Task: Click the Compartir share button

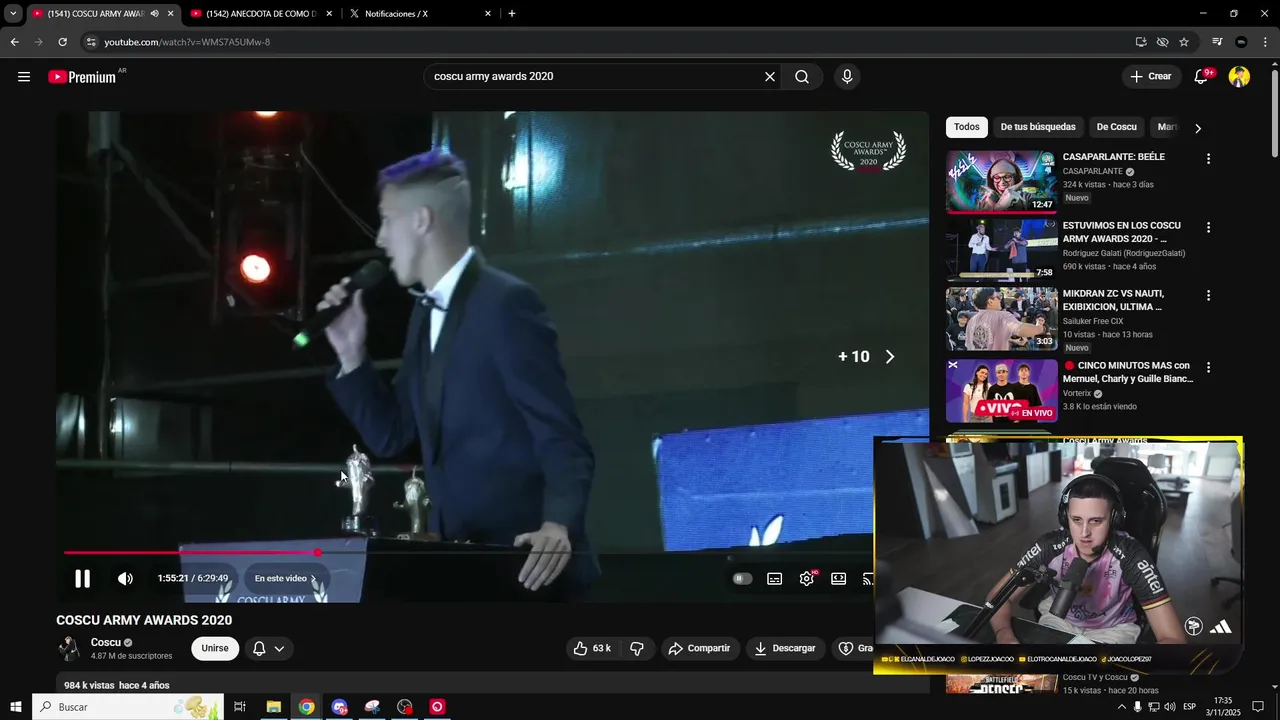Action: click(x=699, y=648)
